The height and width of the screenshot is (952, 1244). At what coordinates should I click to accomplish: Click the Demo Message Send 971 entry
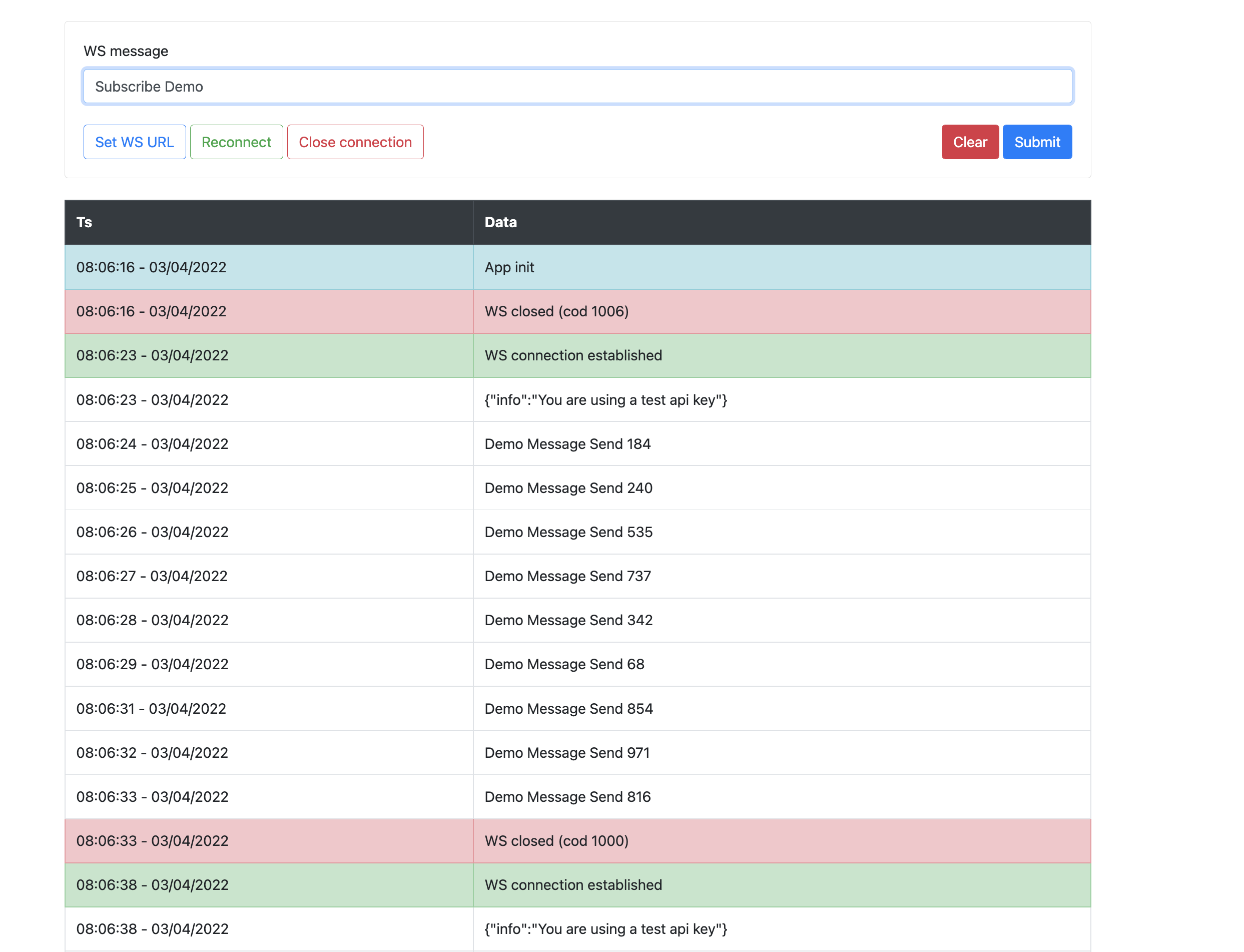[567, 752]
